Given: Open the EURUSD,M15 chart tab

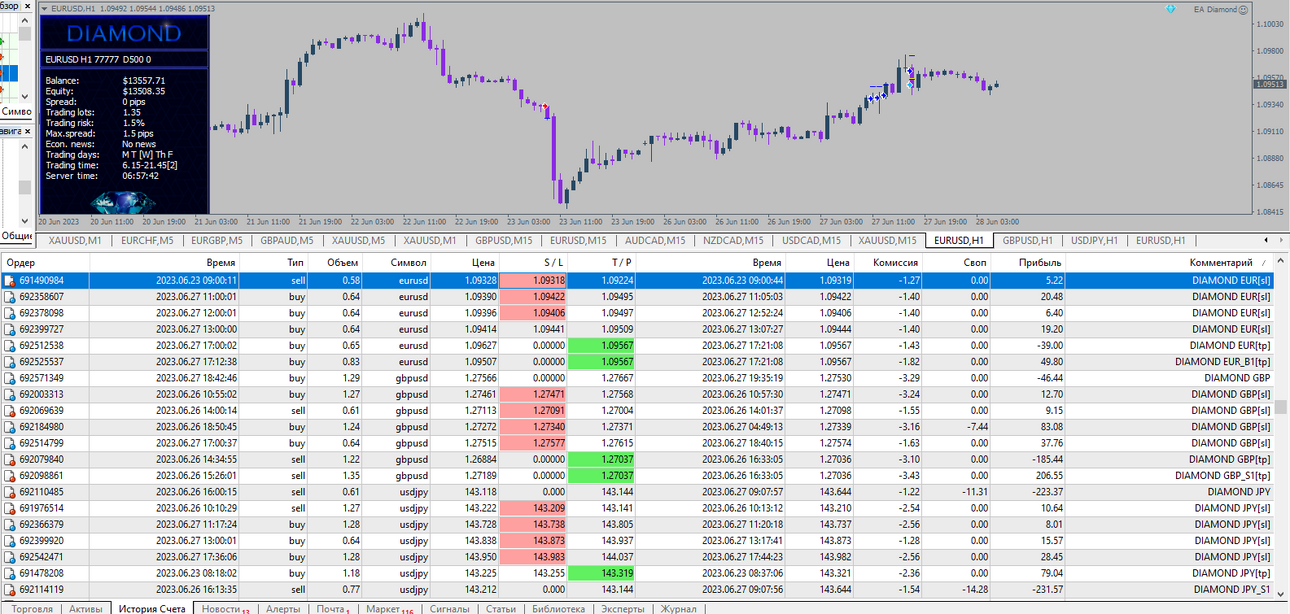Looking at the screenshot, I should pyautogui.click(x=578, y=240).
